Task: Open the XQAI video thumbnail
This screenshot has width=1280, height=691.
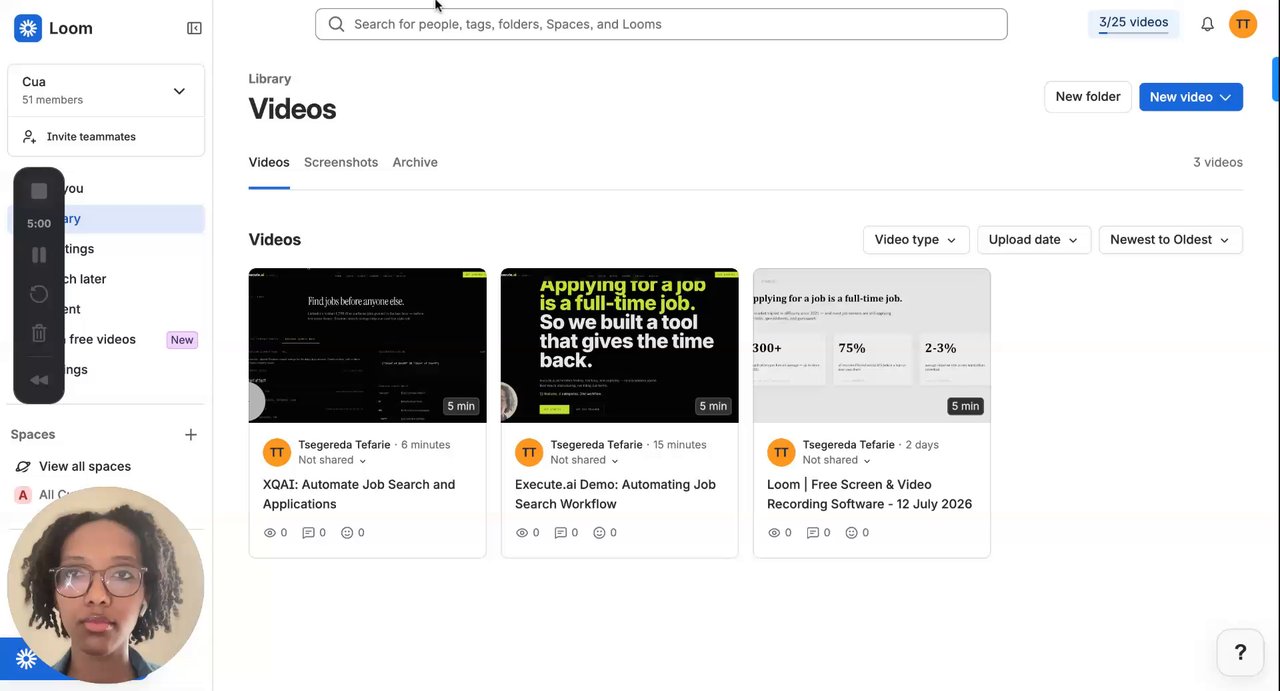Action: (368, 345)
